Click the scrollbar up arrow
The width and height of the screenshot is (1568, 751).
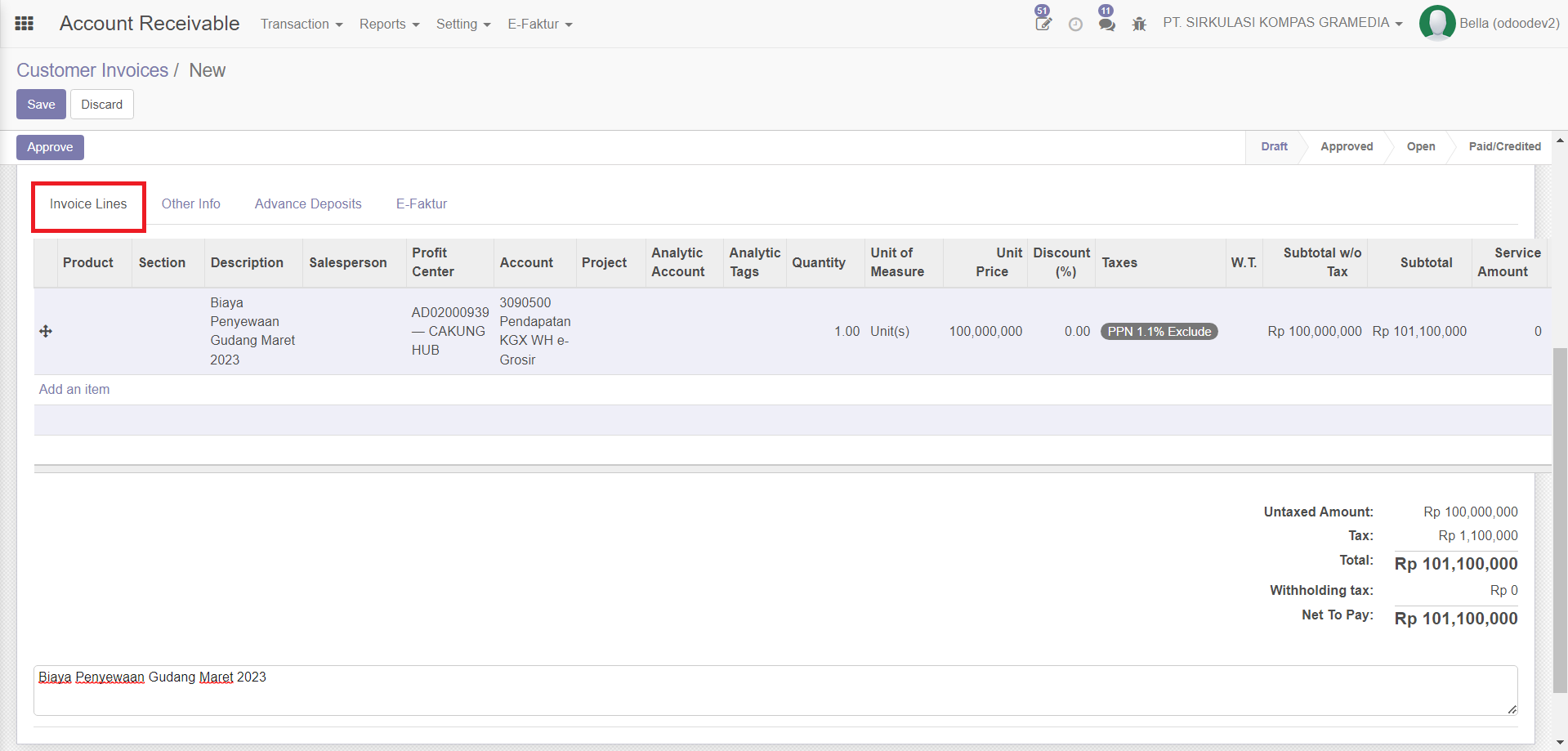[x=1560, y=140]
